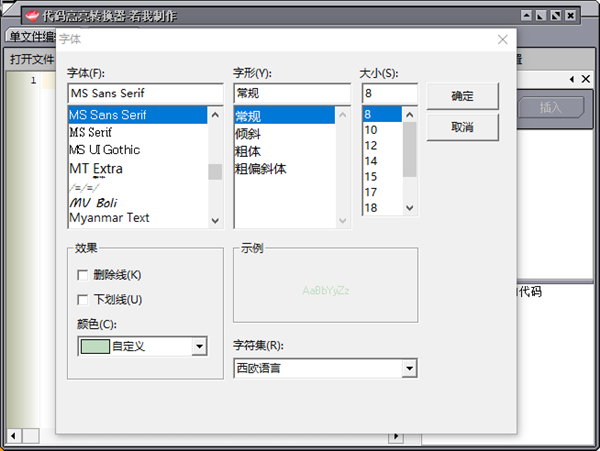This screenshot has width=600, height=451.
Task: Click the green custom color swatch
Action: tap(94, 346)
